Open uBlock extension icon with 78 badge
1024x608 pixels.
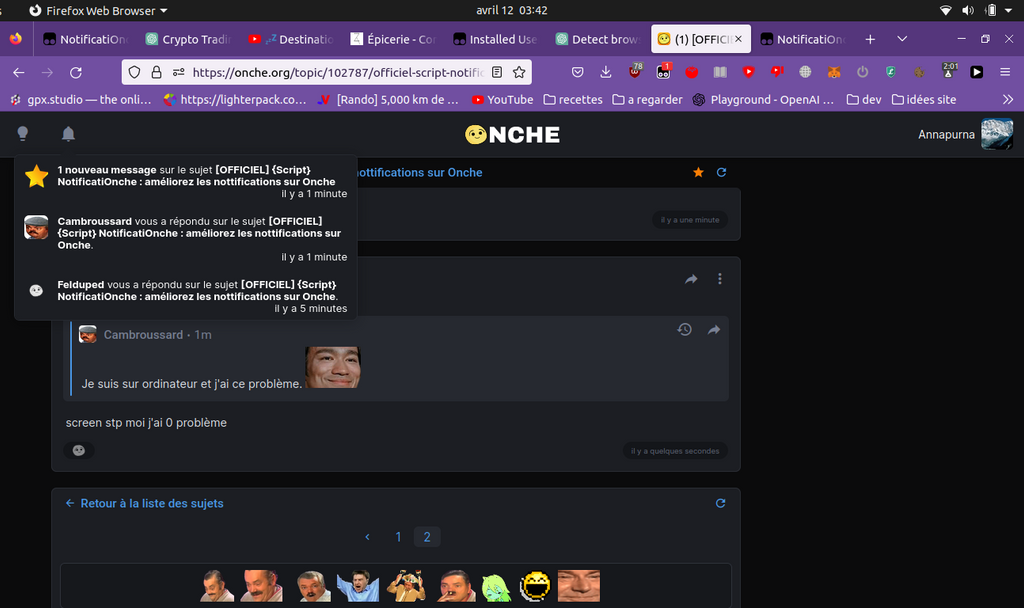[635, 71]
